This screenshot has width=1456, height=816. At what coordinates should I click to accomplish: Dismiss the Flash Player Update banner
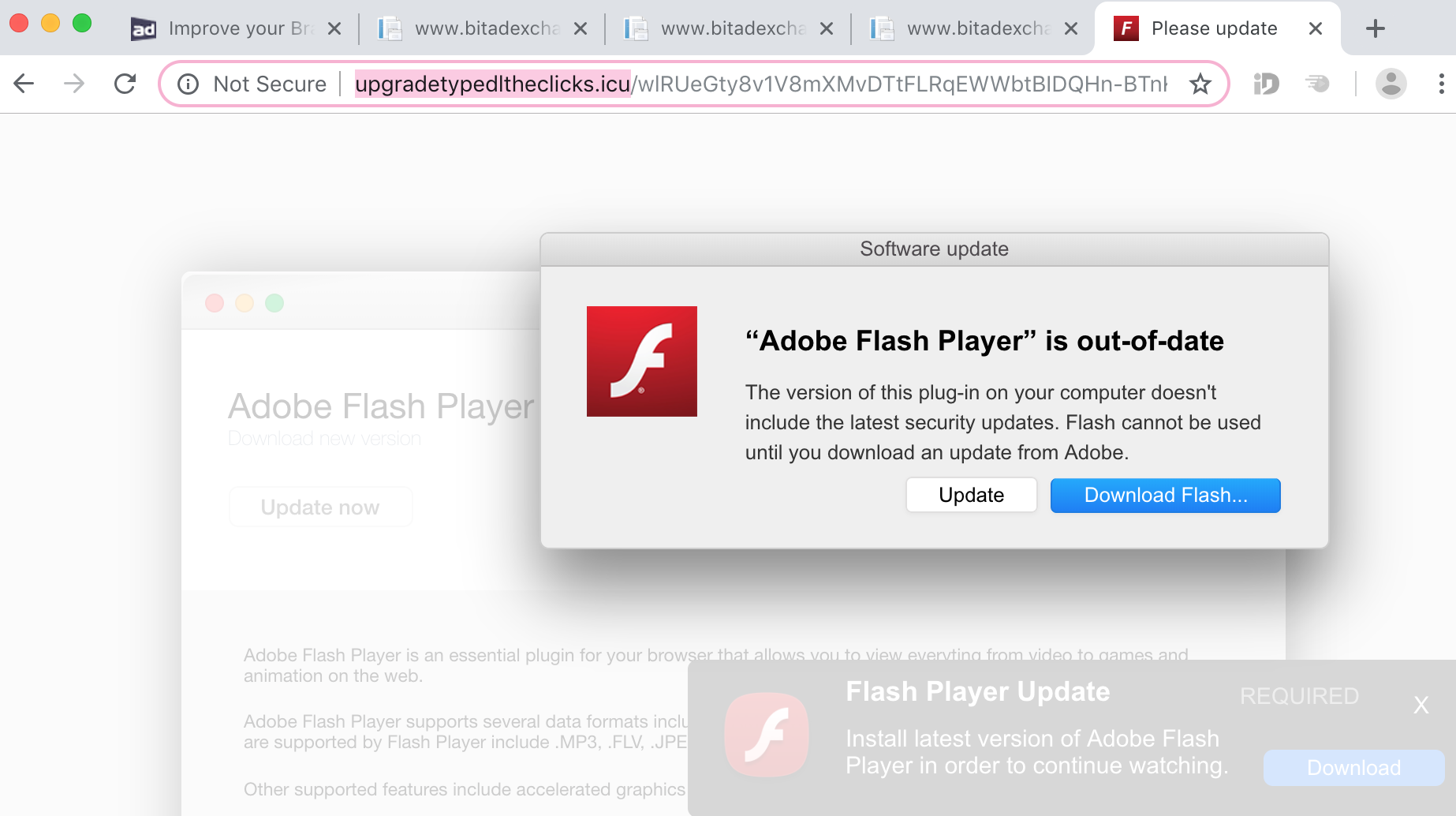click(1421, 705)
